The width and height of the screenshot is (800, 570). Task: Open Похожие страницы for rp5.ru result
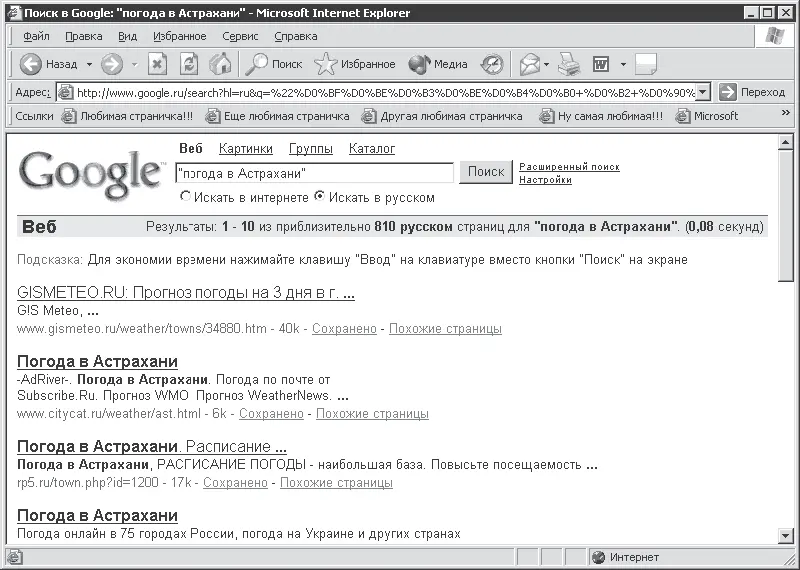tap(336, 482)
